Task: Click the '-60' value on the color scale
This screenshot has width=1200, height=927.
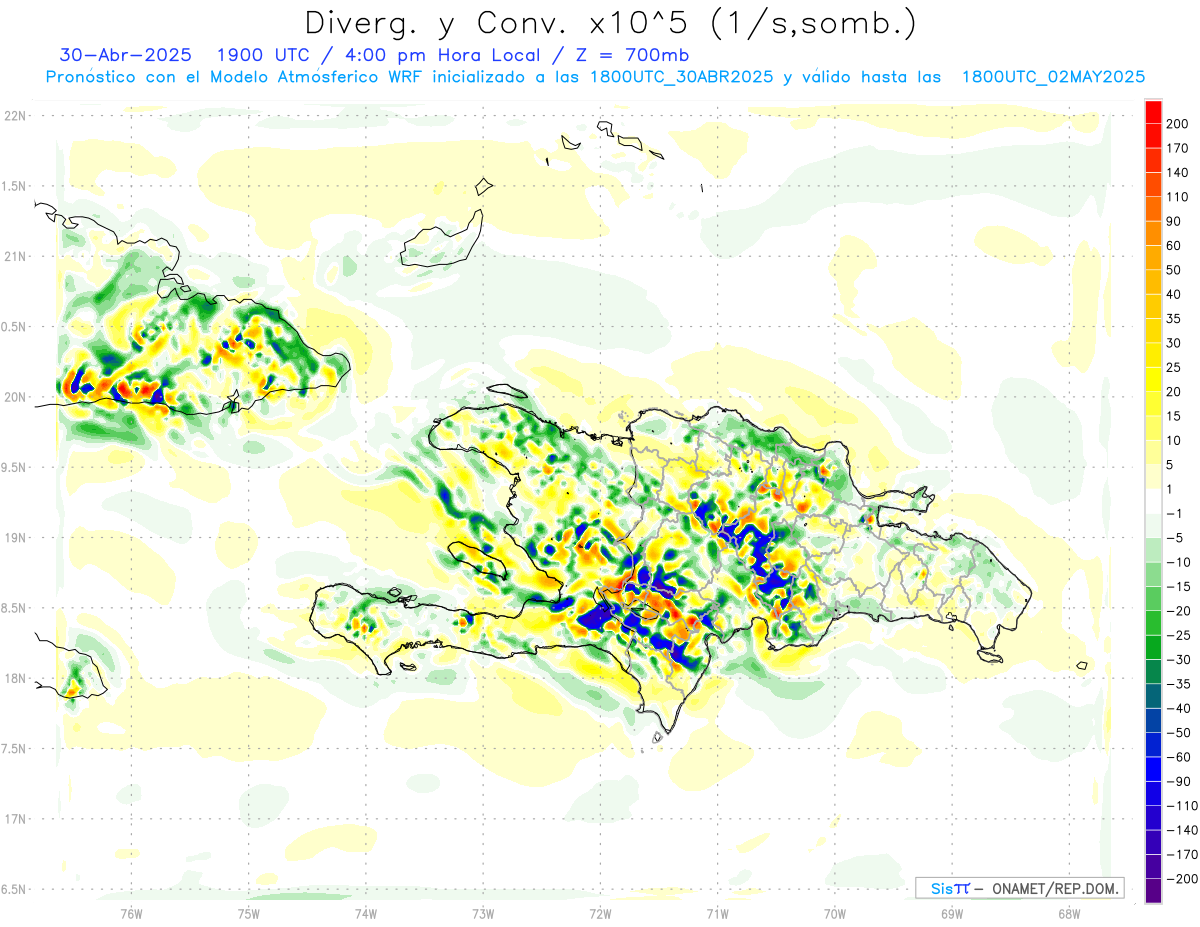Action: pos(1180,757)
